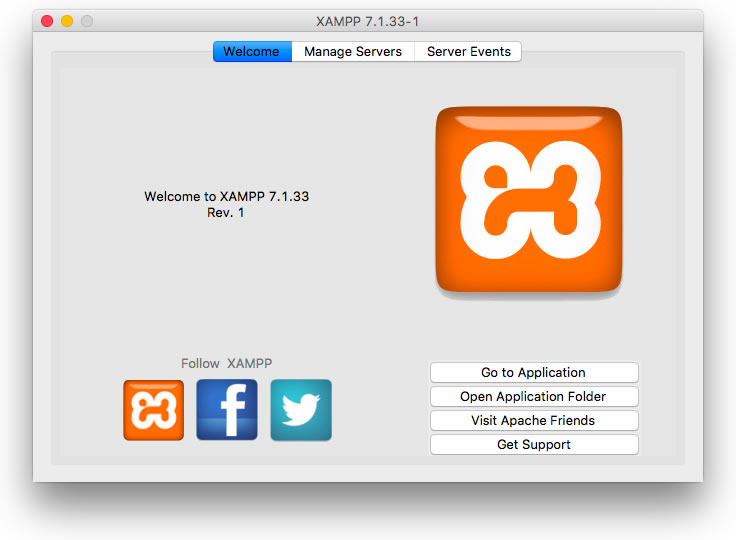The image size is (736, 540).
Task: Open the Twitter follow icon
Action: pos(301,410)
